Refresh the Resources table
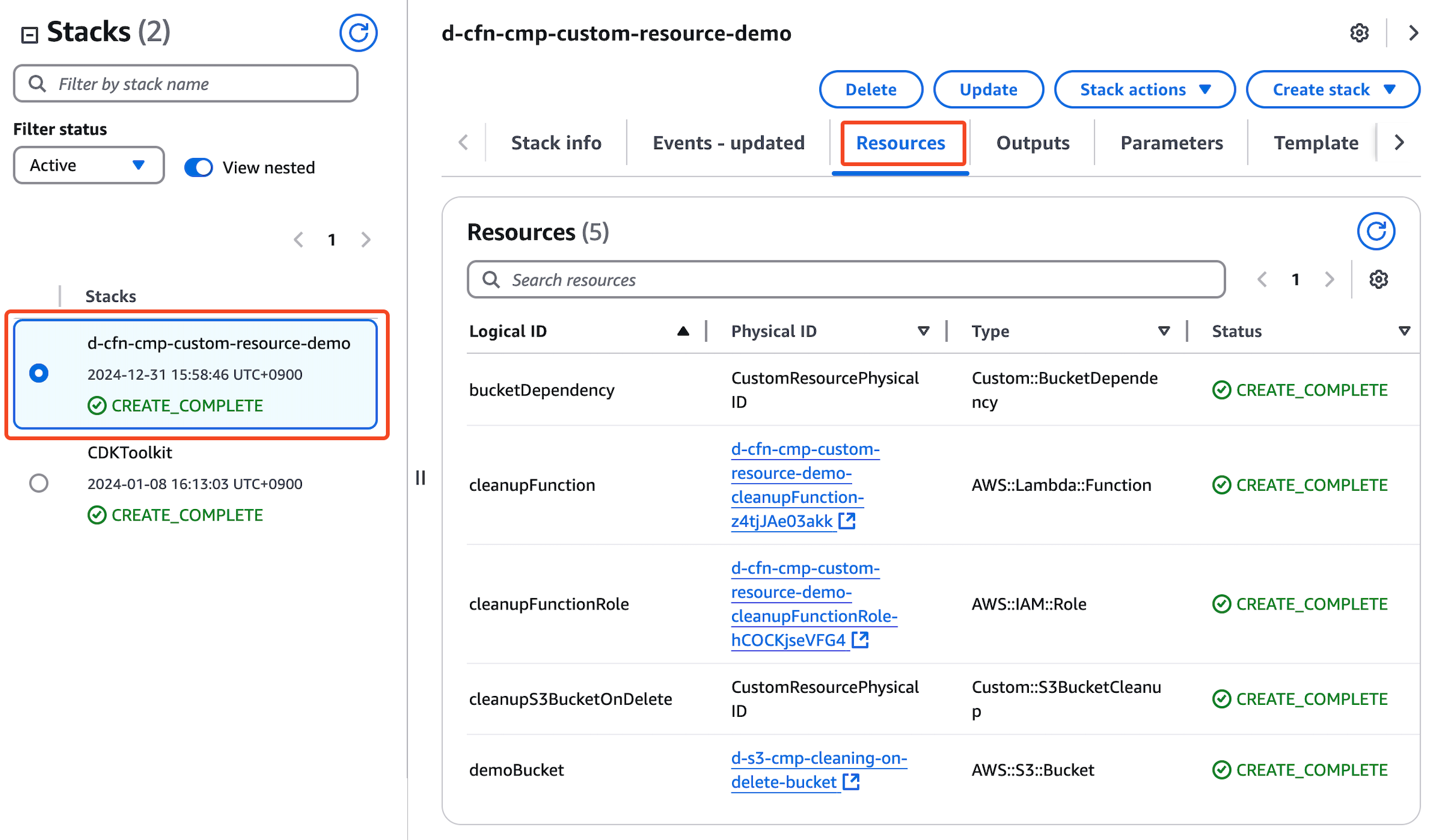Viewport: 1435px width, 840px height. click(x=1376, y=232)
